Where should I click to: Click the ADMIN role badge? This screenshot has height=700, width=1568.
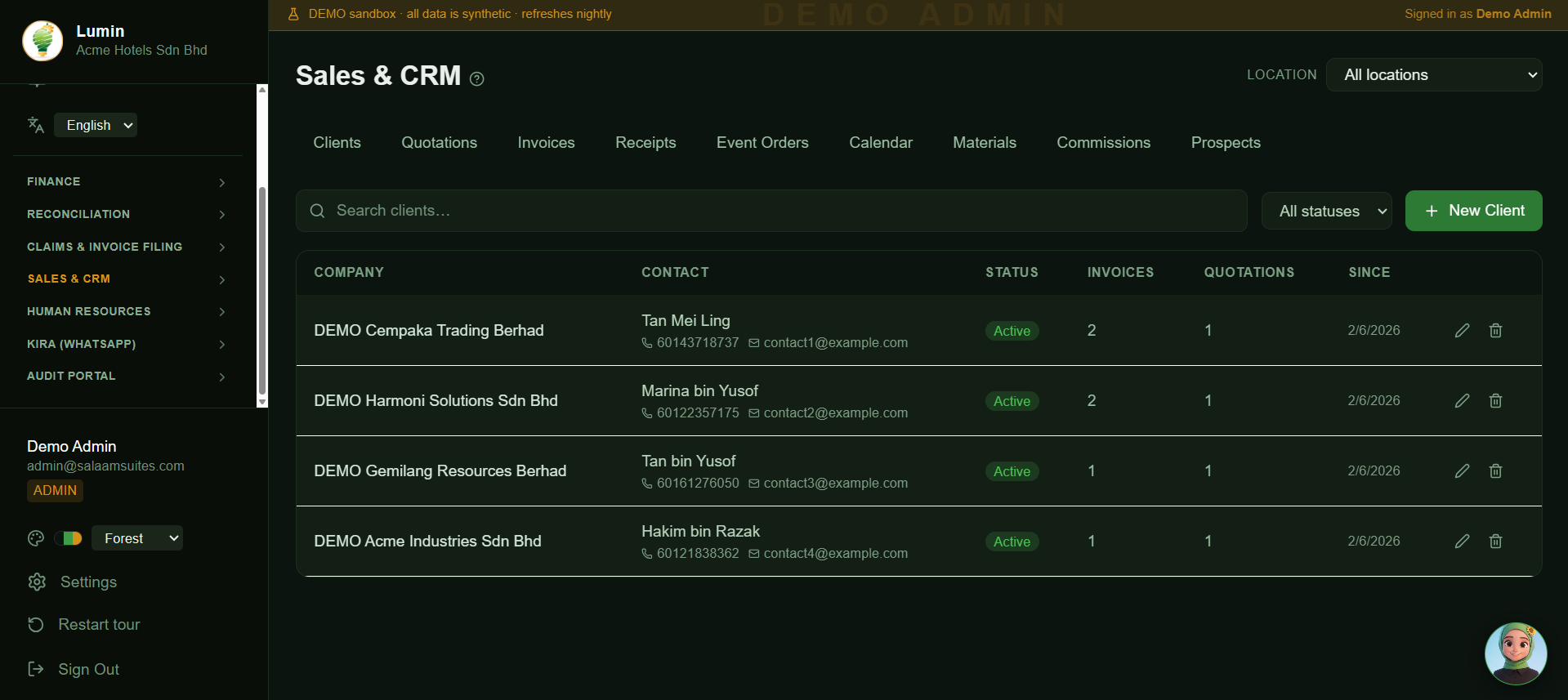click(55, 490)
